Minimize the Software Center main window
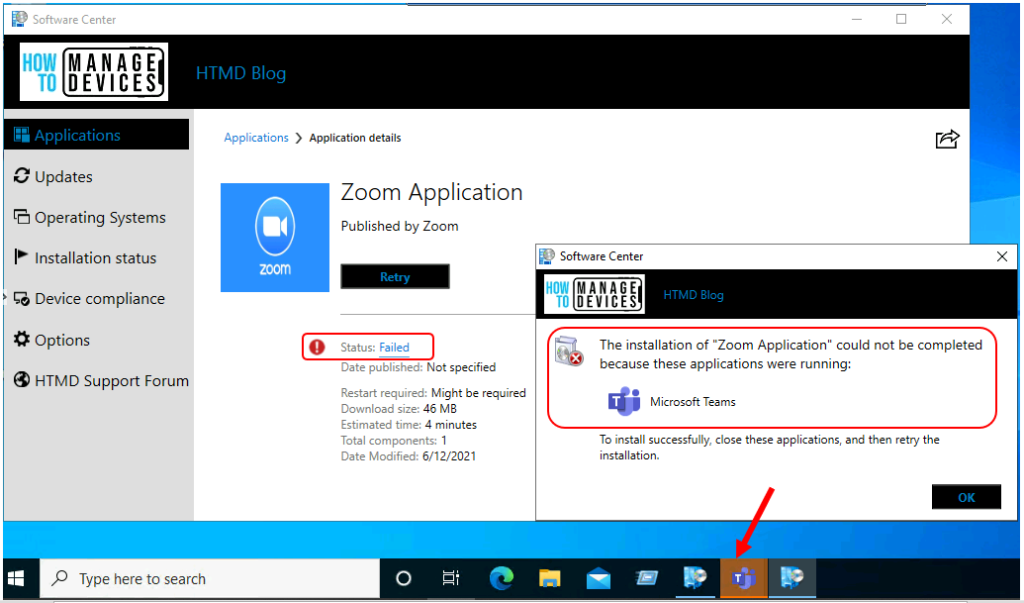The width and height of the screenshot is (1024, 603). pyautogui.click(x=857, y=20)
